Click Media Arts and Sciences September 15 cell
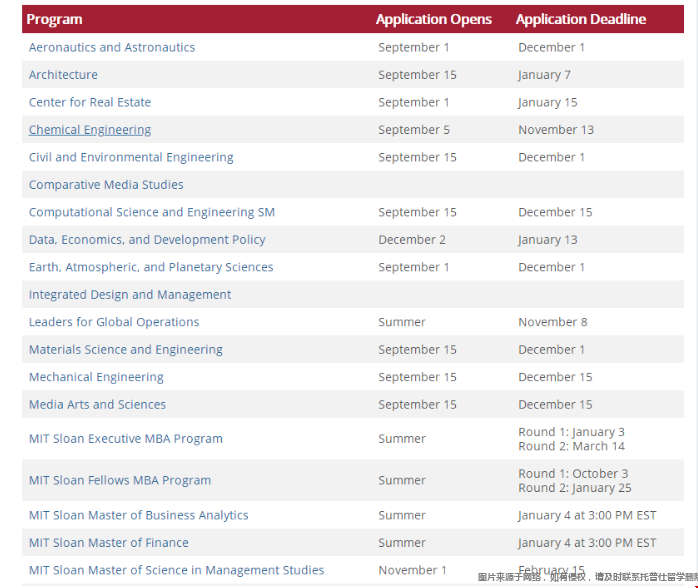 (417, 404)
